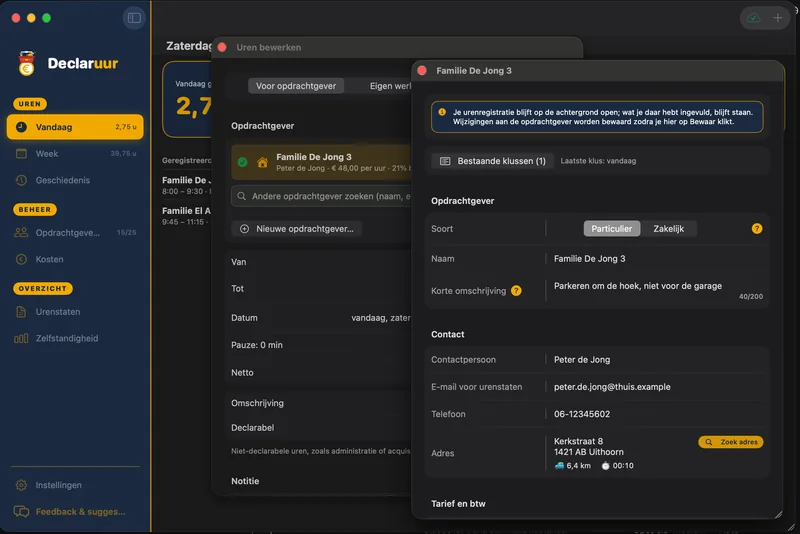Open Vandaag in the sidebar
Viewport: 800px width, 534px height.
[75, 127]
